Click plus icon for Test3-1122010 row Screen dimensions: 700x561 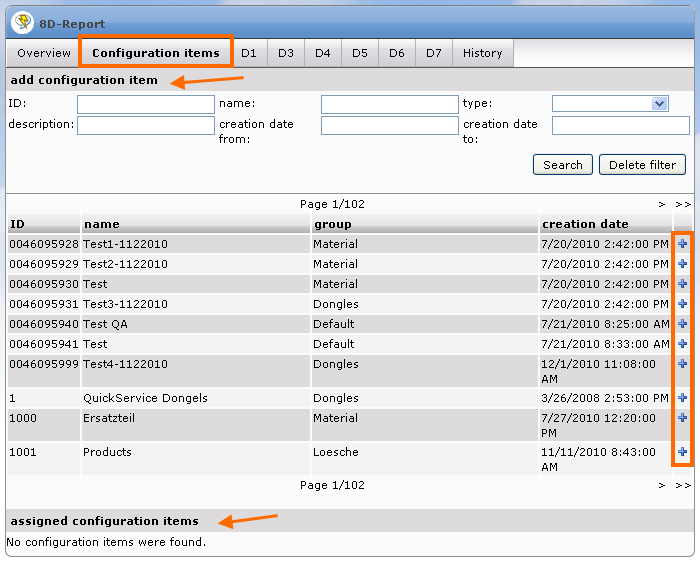point(682,304)
